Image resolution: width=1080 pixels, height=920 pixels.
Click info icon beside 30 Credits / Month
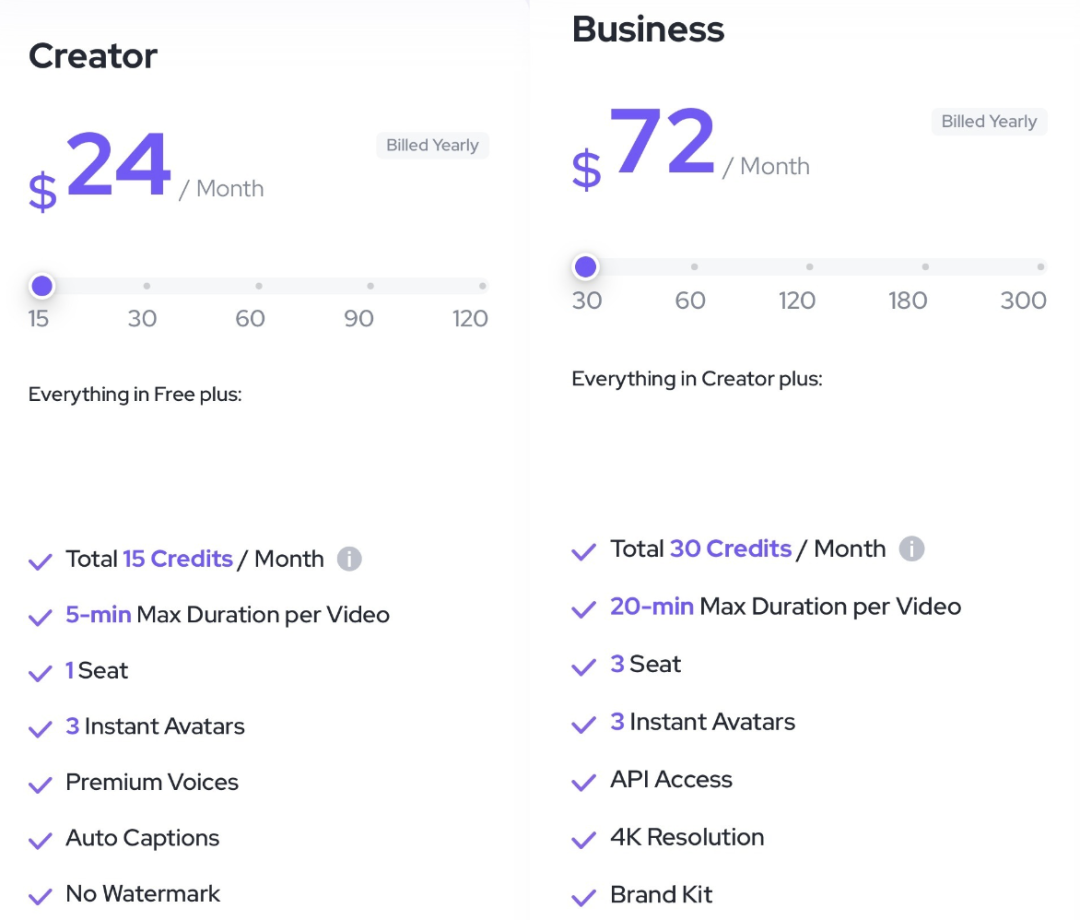(x=911, y=549)
